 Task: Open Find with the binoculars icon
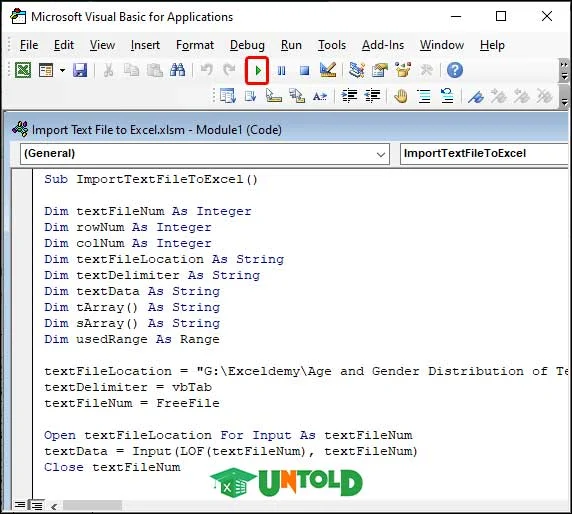[178, 70]
